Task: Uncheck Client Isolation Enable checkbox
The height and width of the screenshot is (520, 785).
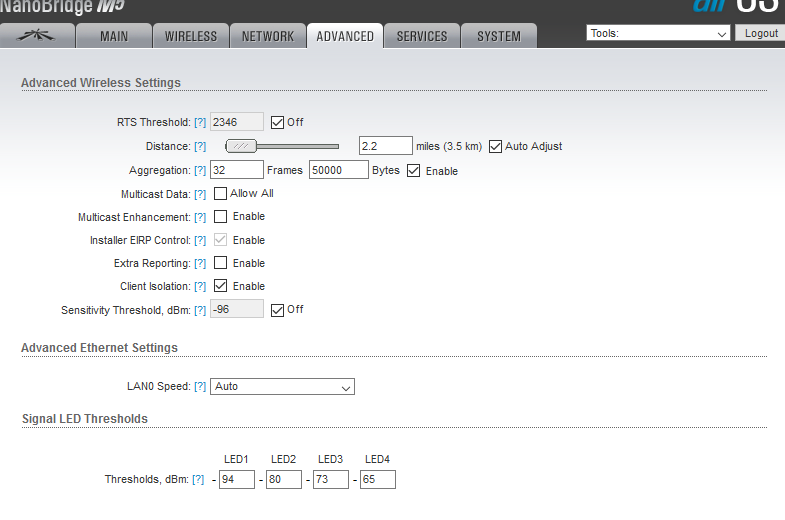Action: [221, 286]
